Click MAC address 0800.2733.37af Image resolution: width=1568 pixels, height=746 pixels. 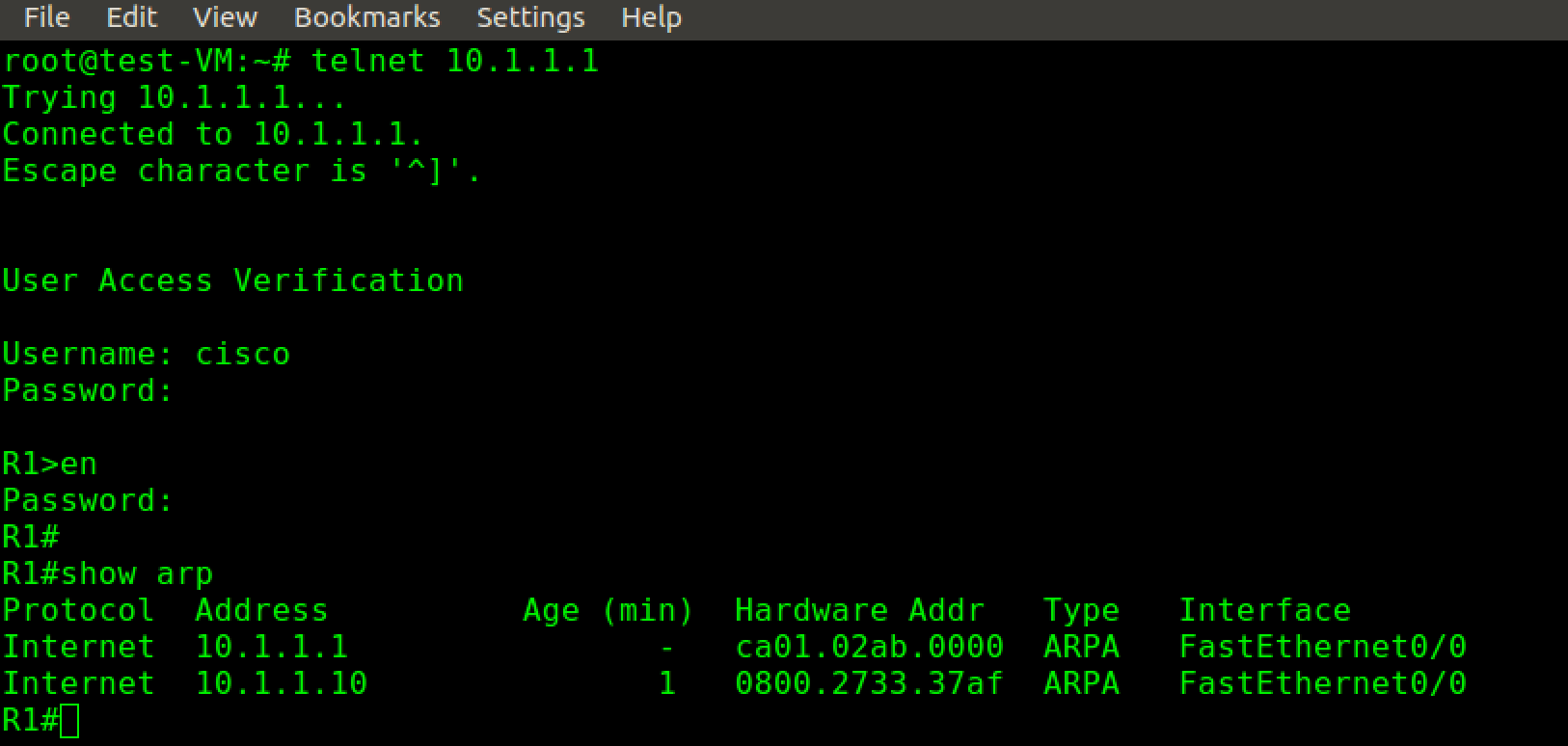(869, 683)
